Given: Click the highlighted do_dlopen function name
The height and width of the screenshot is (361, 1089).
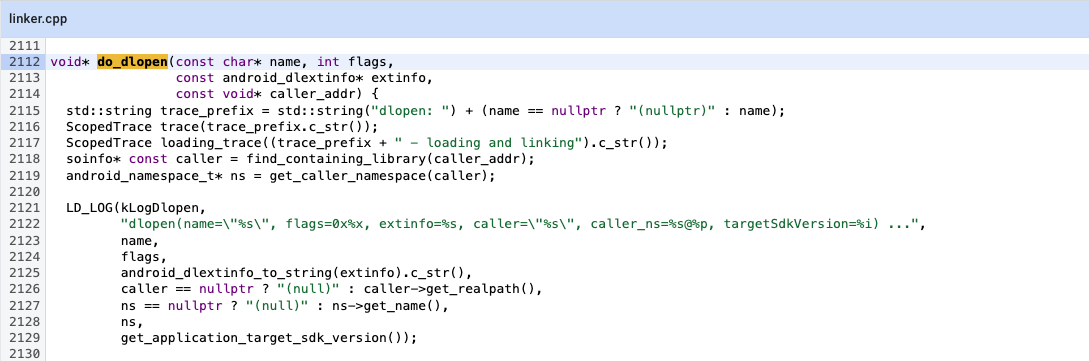Looking at the screenshot, I should point(132,61).
